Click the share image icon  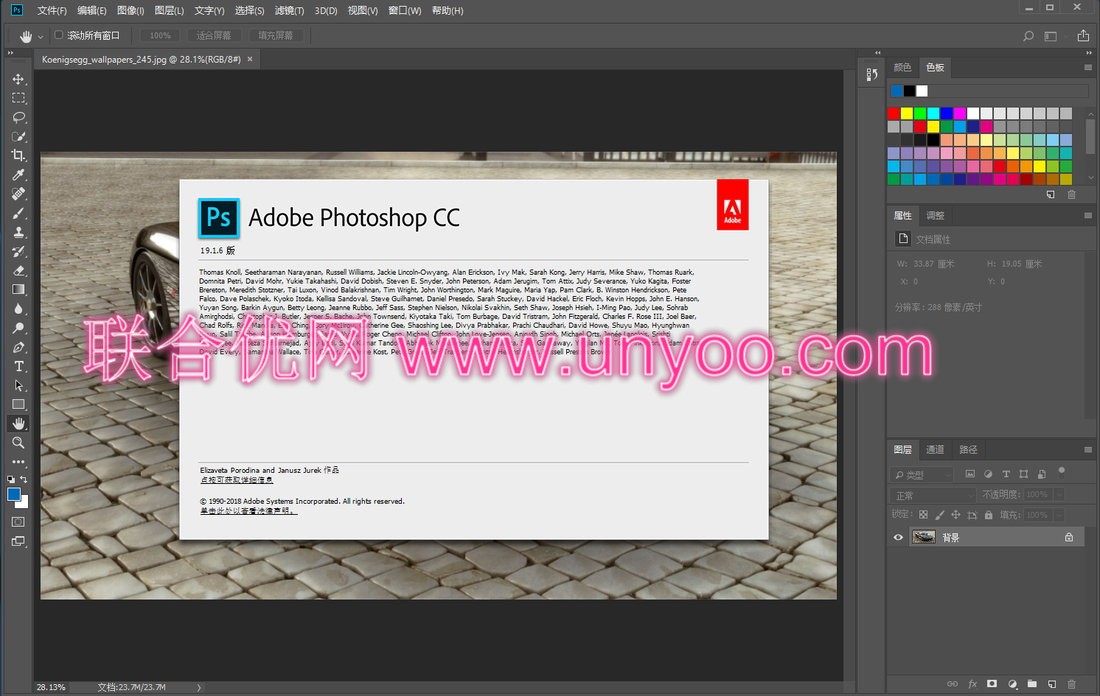(1083, 36)
